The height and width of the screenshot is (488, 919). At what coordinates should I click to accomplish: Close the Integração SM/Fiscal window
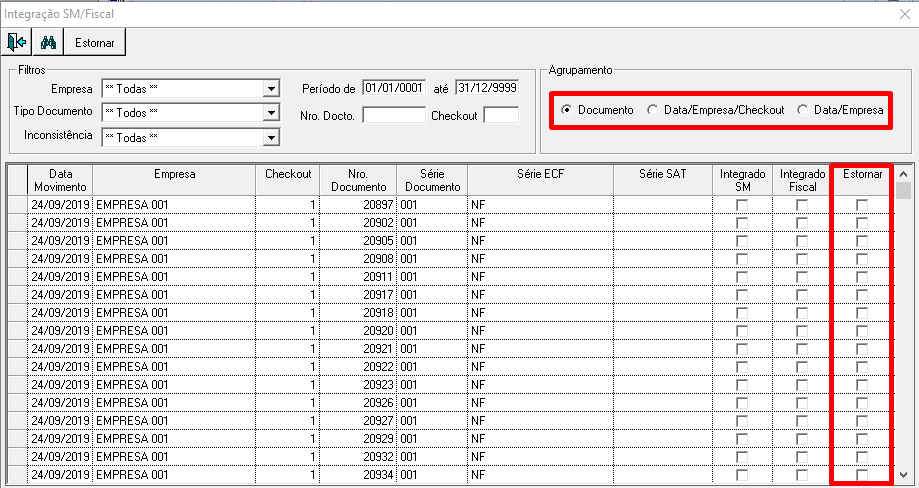(x=904, y=14)
